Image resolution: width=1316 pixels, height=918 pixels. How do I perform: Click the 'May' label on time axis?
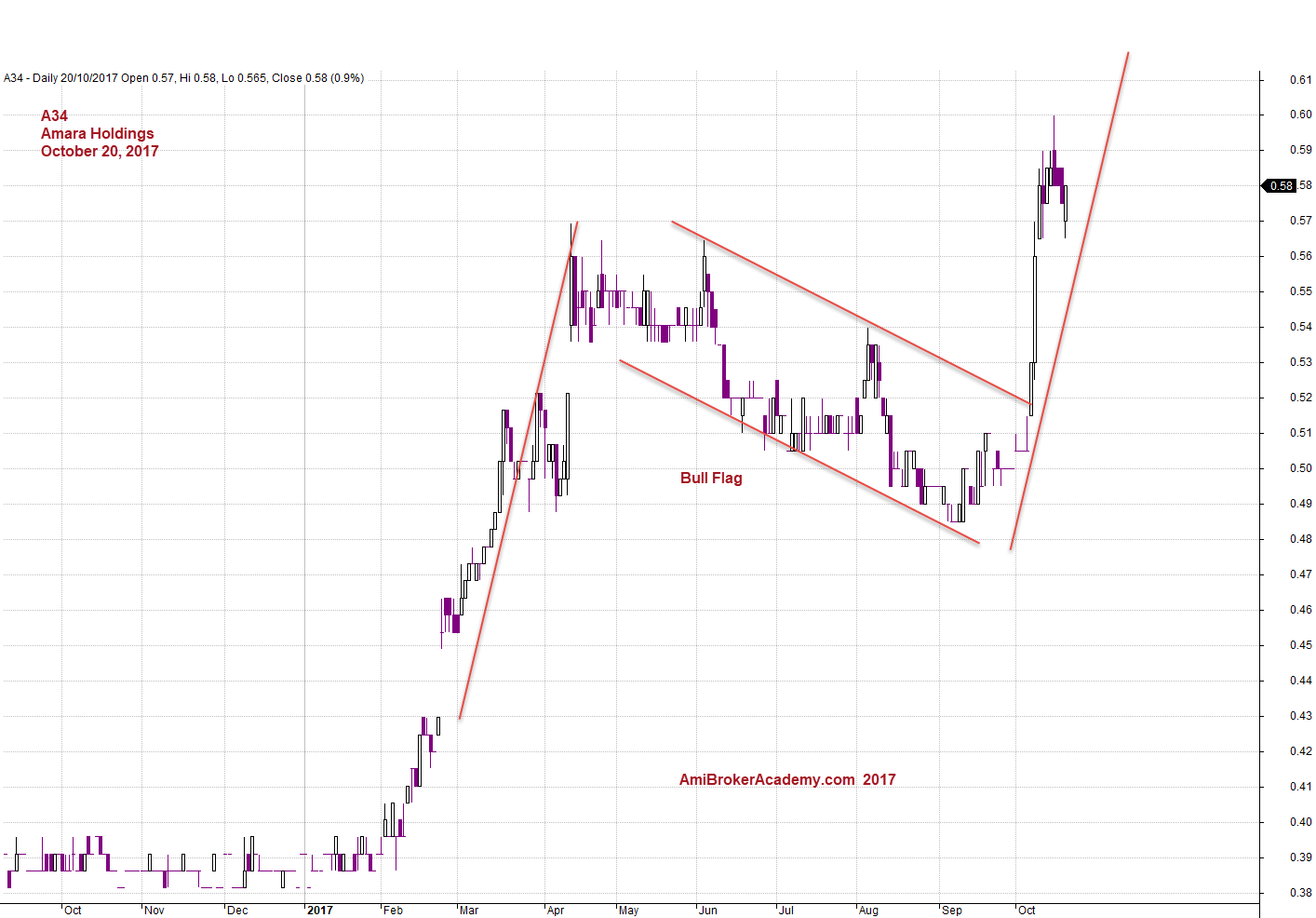628,911
